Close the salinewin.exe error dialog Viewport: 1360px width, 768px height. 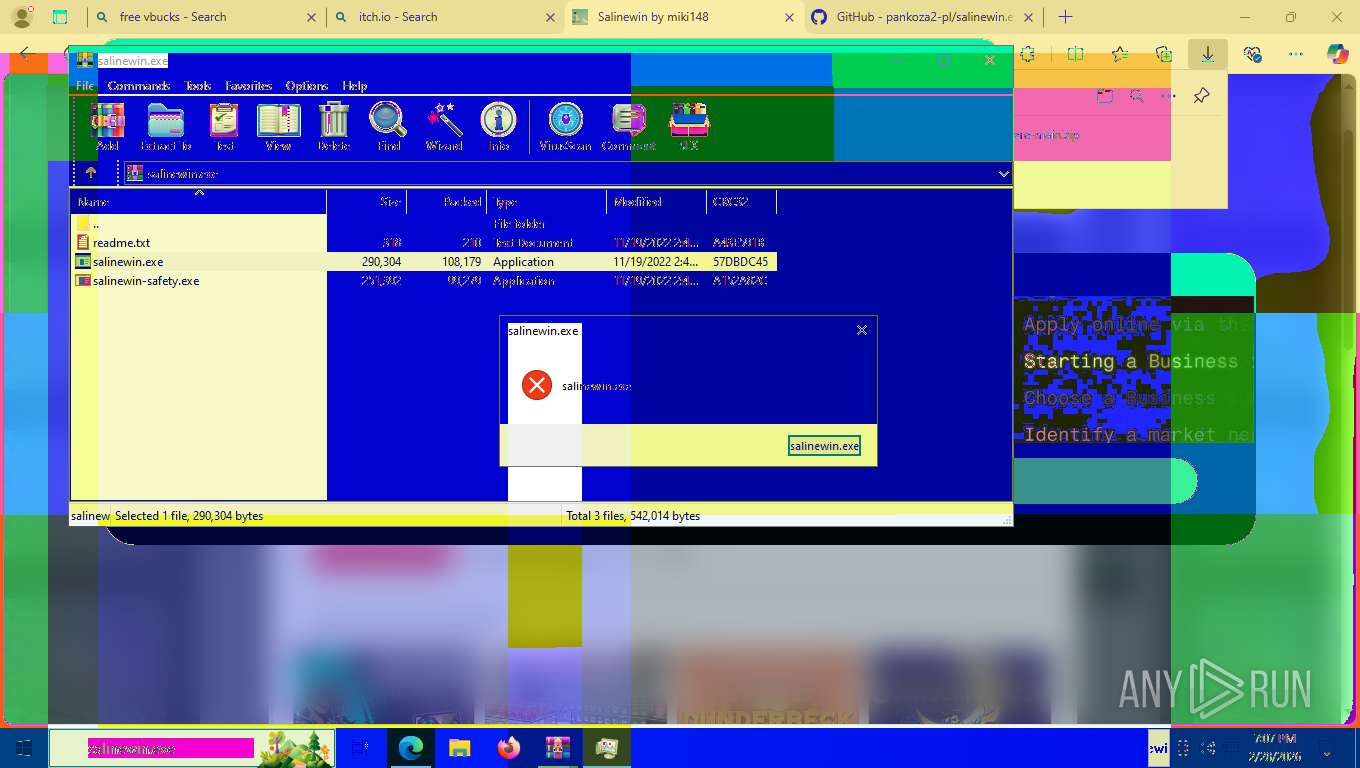(x=862, y=330)
